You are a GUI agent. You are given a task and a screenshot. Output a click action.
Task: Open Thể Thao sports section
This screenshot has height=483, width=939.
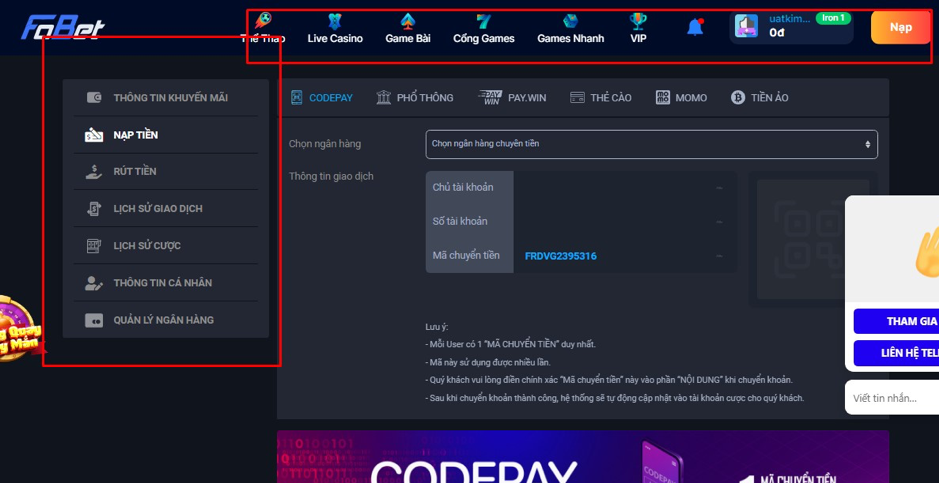[x=263, y=29]
